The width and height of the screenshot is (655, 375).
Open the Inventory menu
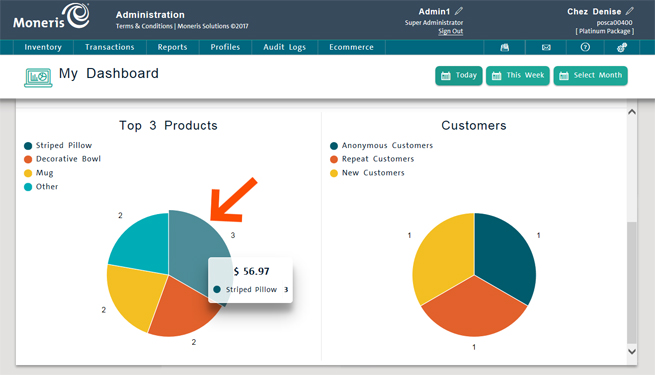(x=43, y=47)
